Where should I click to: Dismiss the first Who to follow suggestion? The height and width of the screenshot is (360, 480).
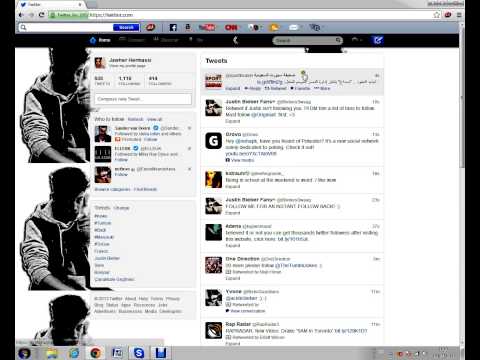pos(189,128)
